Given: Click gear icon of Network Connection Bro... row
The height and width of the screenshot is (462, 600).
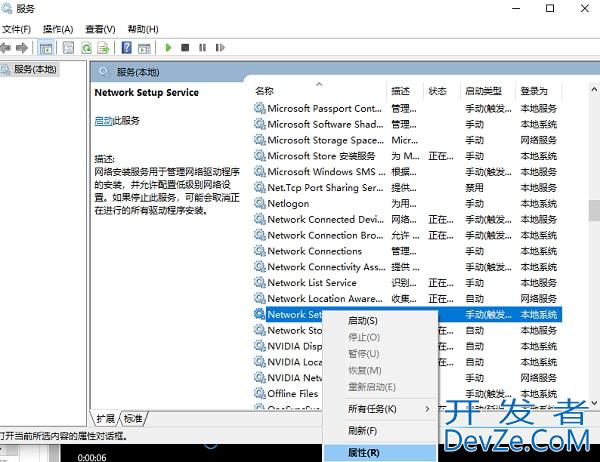Looking at the screenshot, I should [260, 235].
